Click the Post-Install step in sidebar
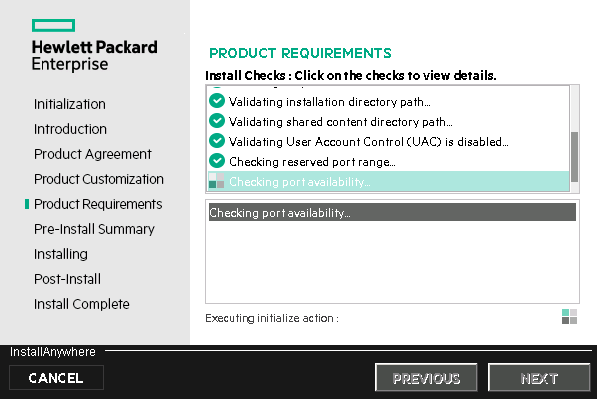The width and height of the screenshot is (597, 399). pyautogui.click(x=67, y=279)
